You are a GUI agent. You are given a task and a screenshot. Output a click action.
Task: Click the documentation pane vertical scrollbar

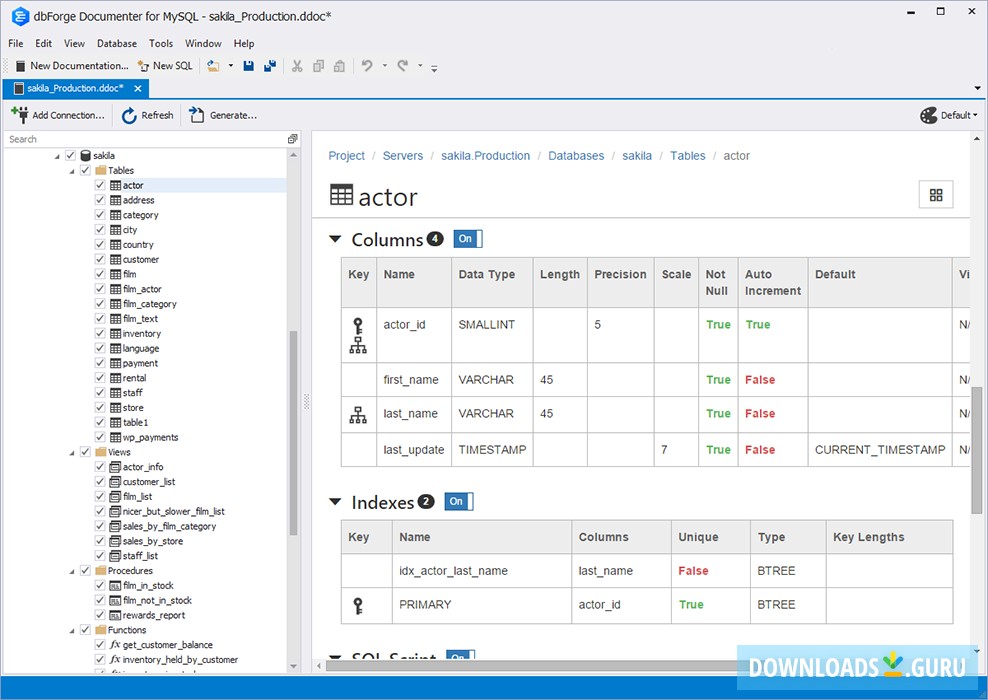click(976, 450)
